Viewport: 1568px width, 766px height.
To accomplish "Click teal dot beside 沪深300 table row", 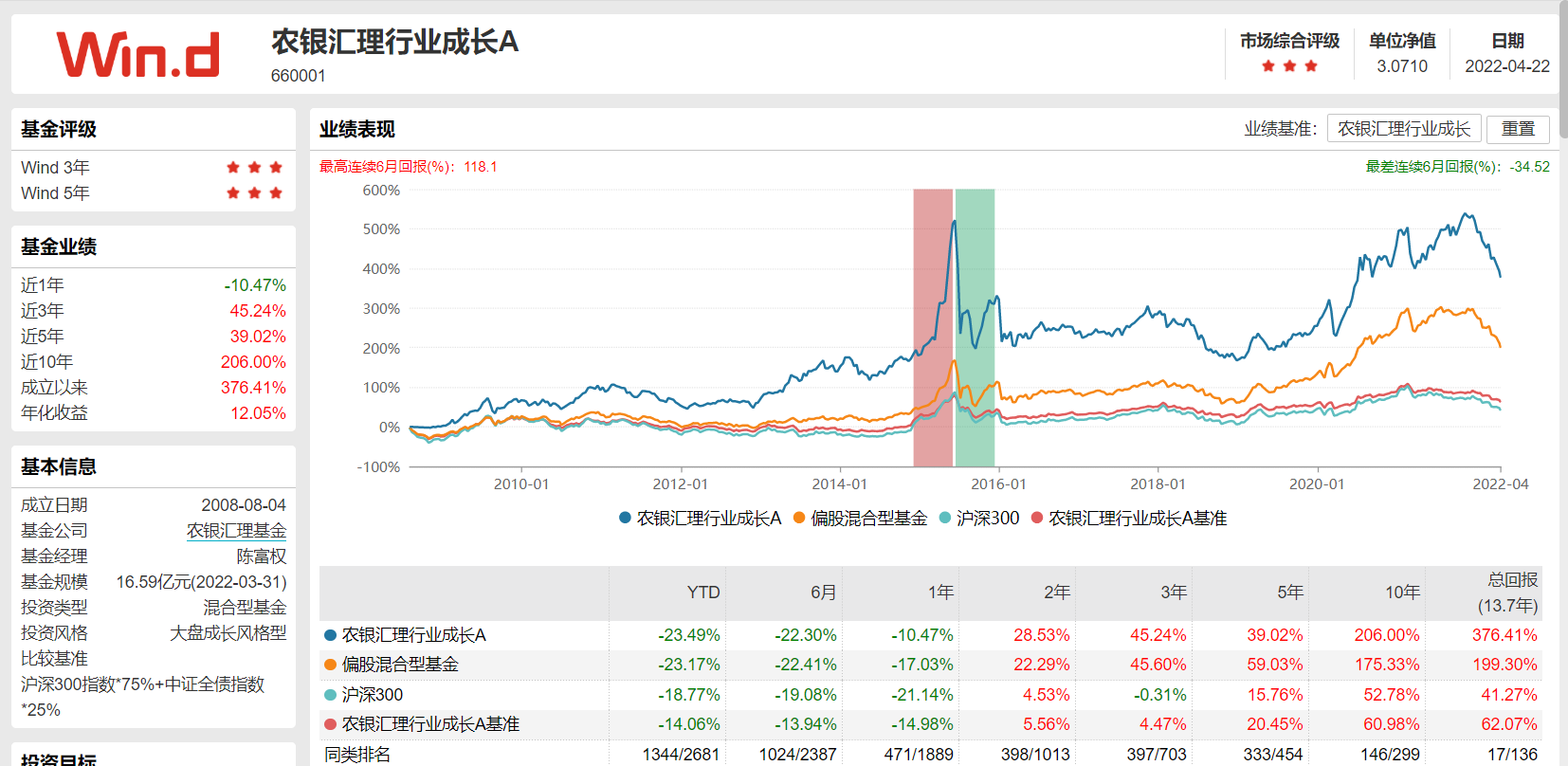I will 330,695.
